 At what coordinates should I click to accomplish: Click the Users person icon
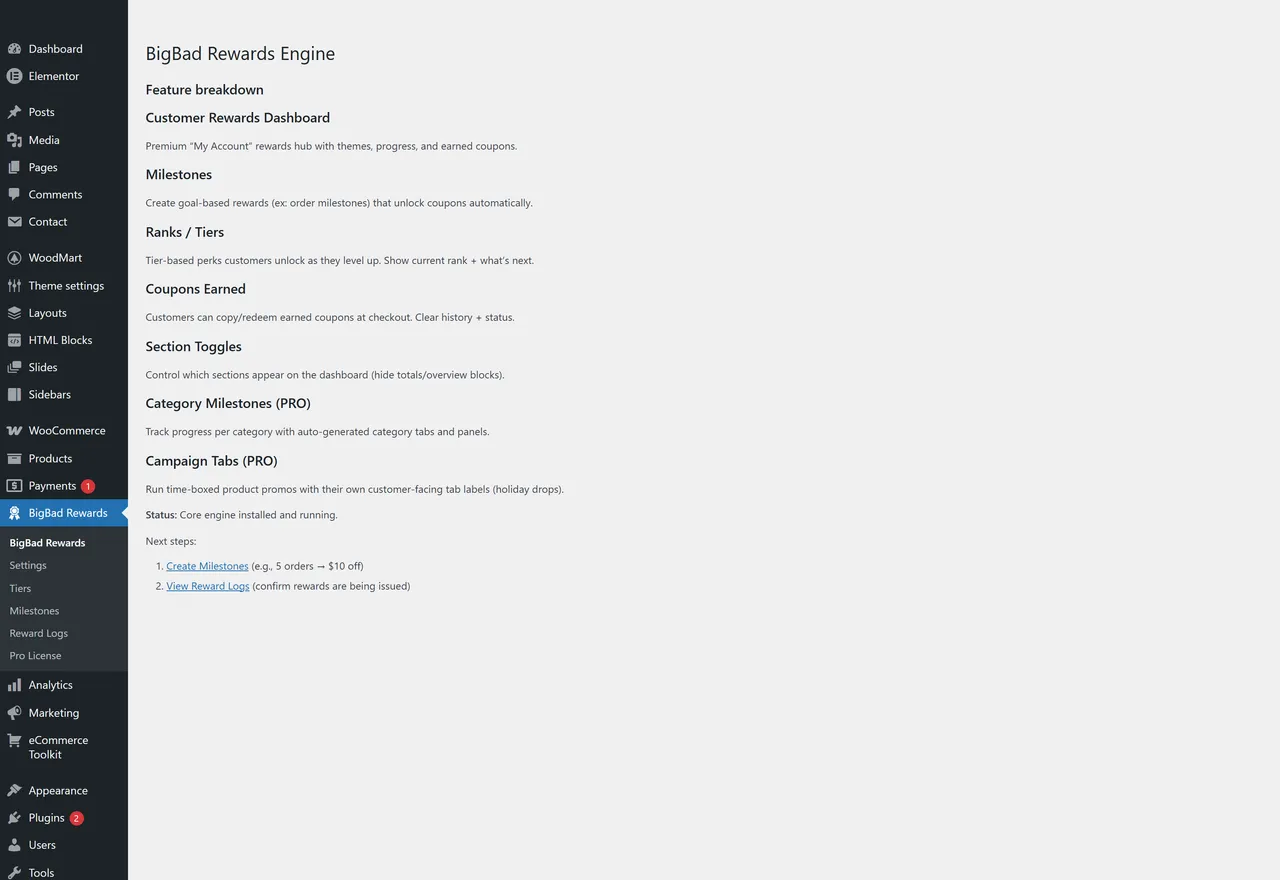14,845
